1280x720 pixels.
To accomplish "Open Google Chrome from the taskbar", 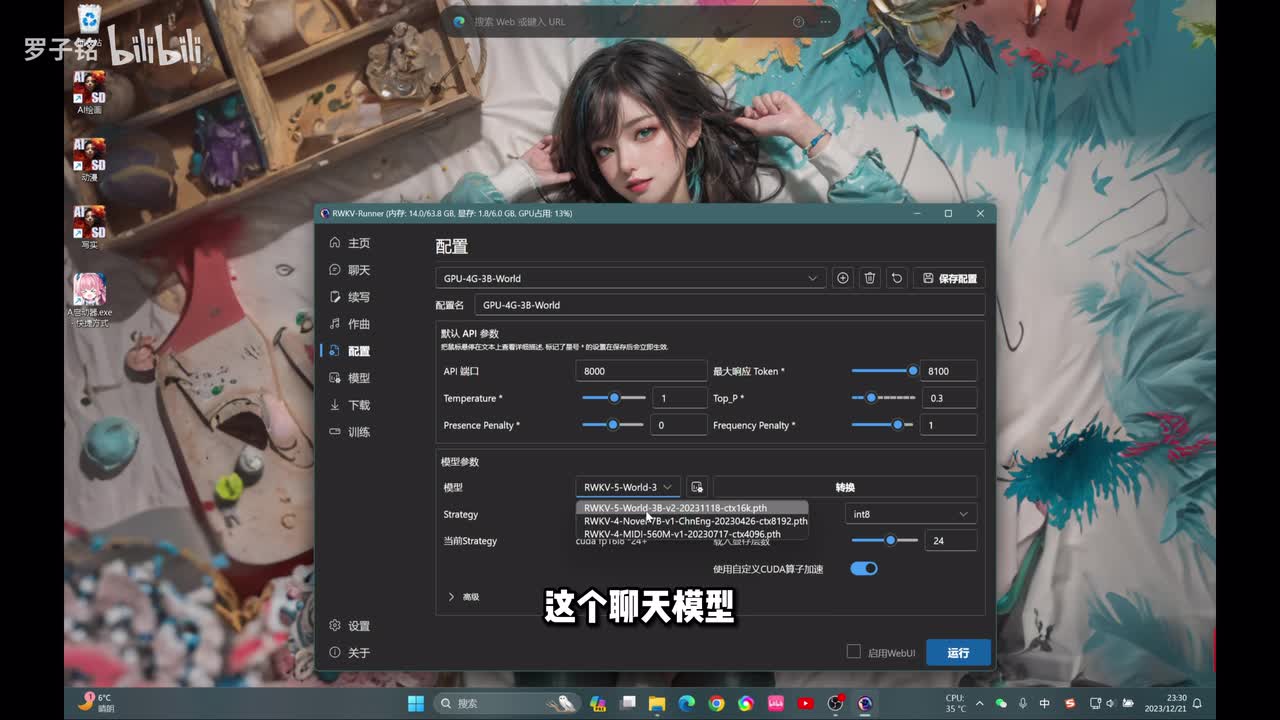I will (x=716, y=704).
